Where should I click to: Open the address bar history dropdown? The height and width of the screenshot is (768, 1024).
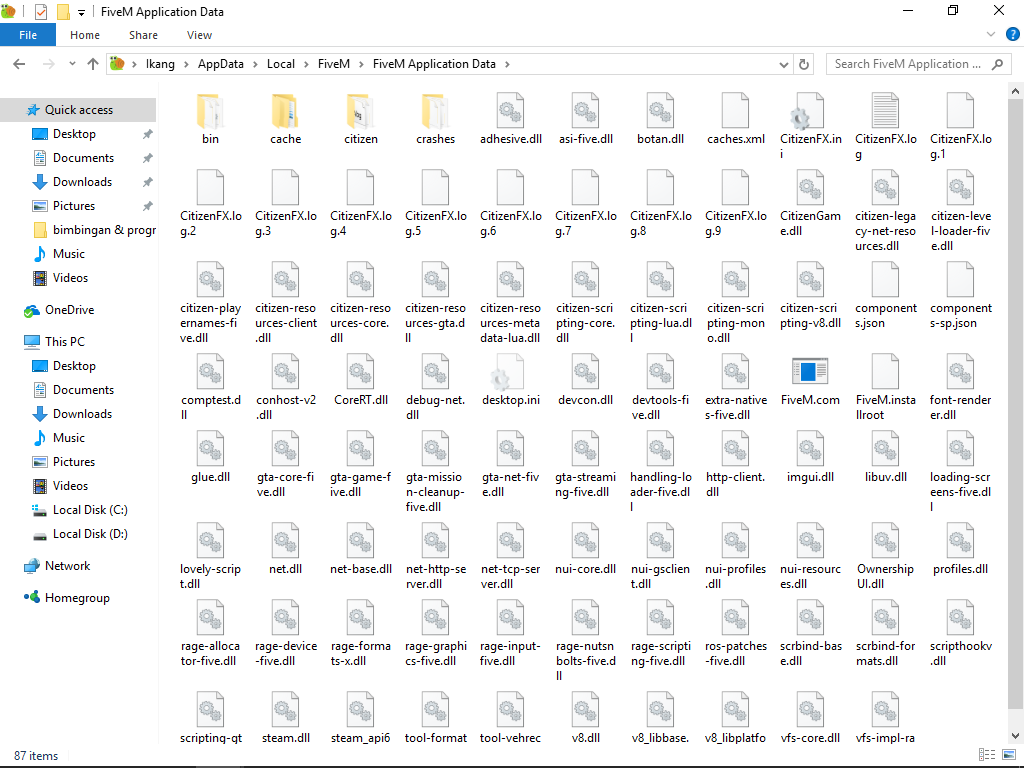784,64
